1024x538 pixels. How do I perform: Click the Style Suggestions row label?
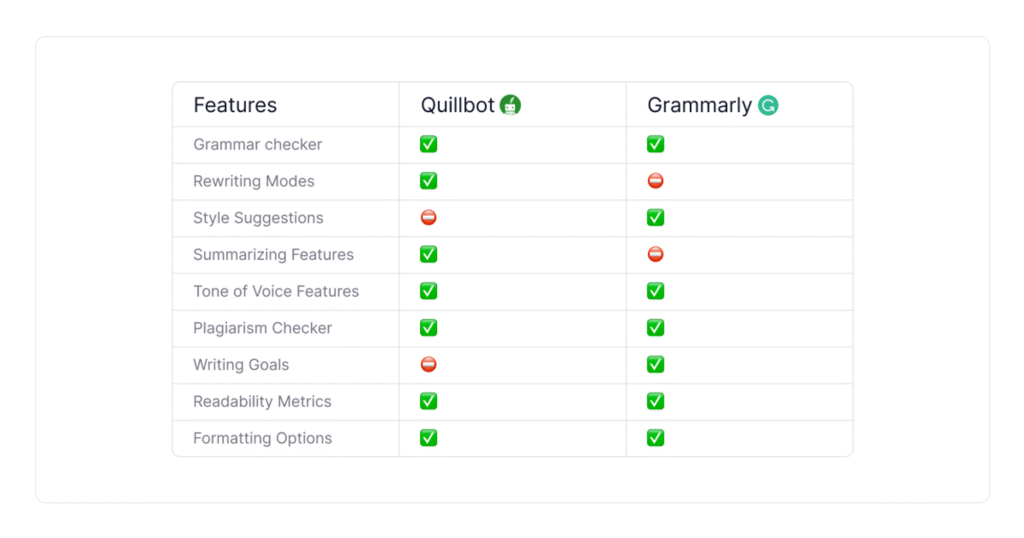(x=258, y=217)
